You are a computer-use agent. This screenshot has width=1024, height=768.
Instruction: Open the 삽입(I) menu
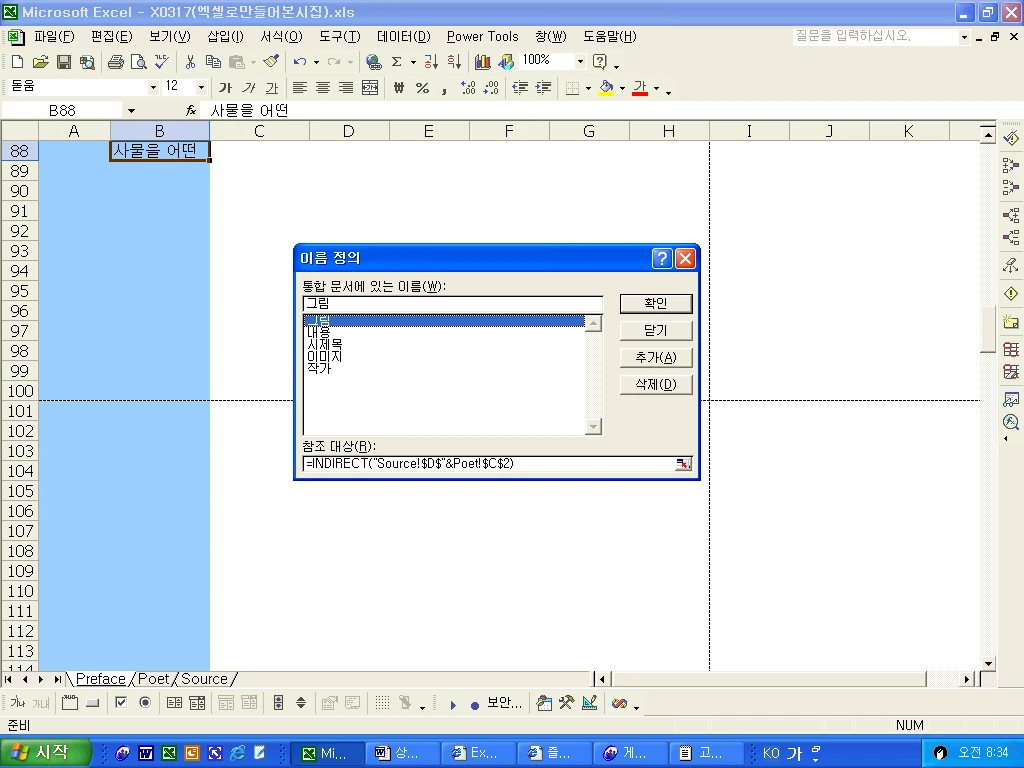pyautogui.click(x=225, y=37)
